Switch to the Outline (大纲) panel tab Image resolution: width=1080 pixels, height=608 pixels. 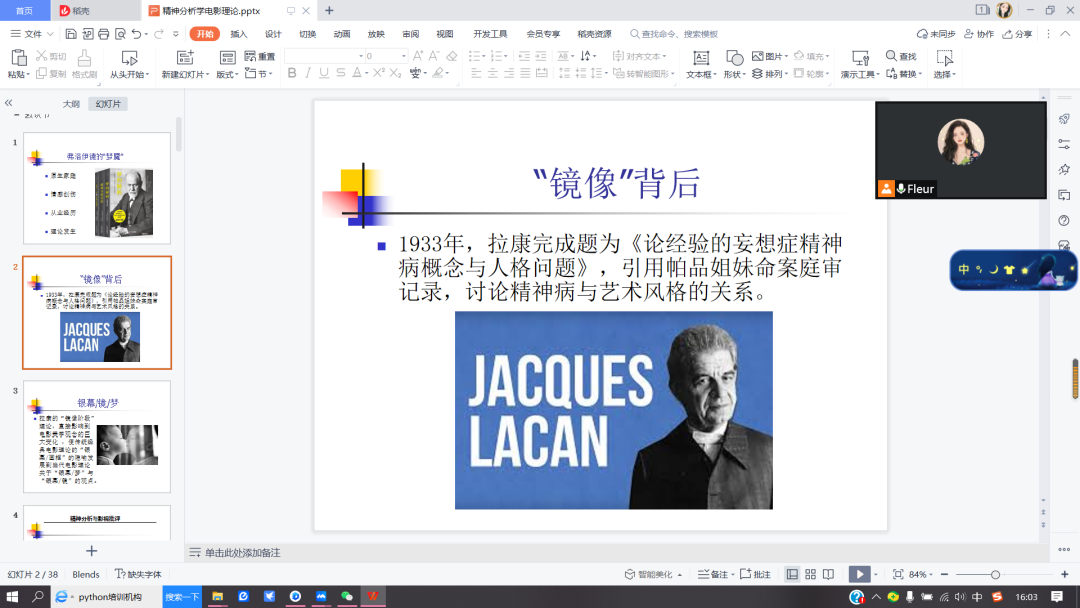(x=71, y=104)
